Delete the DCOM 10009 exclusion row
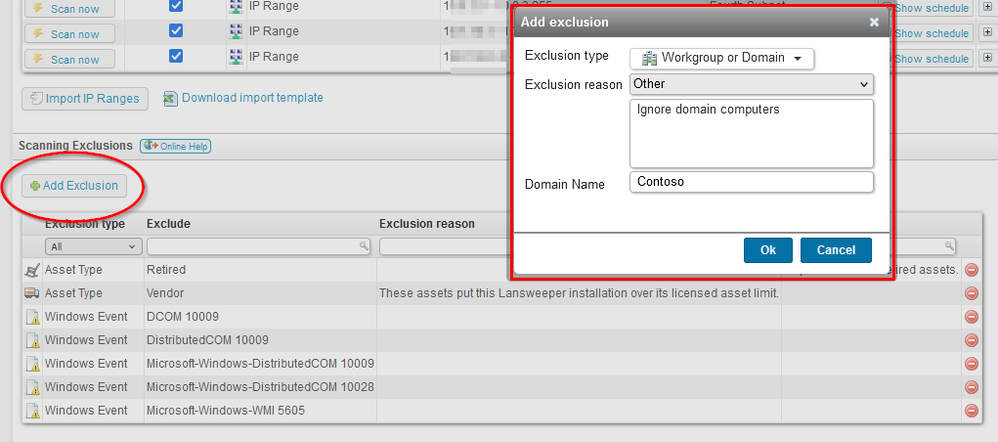 pyautogui.click(x=970, y=317)
